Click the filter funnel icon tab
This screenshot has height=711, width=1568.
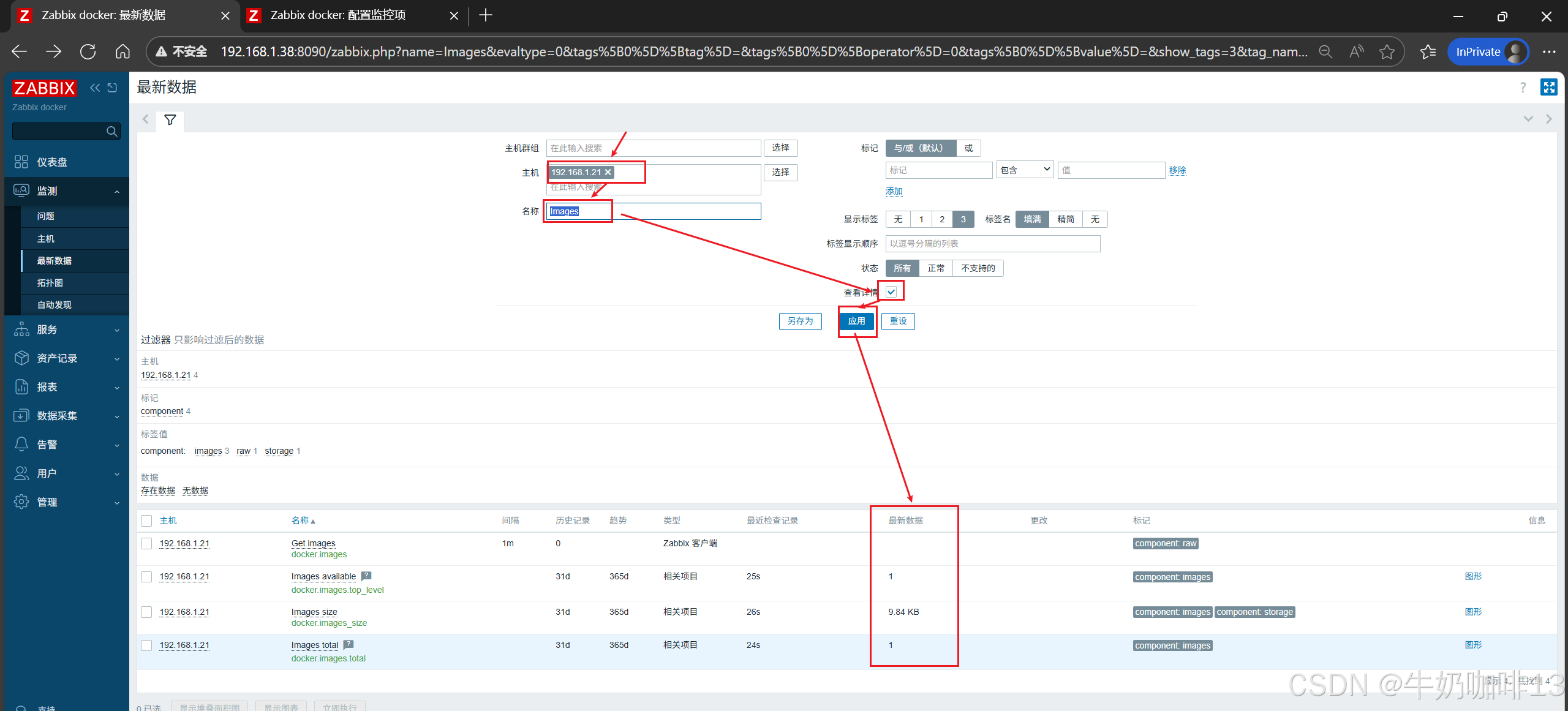[170, 120]
